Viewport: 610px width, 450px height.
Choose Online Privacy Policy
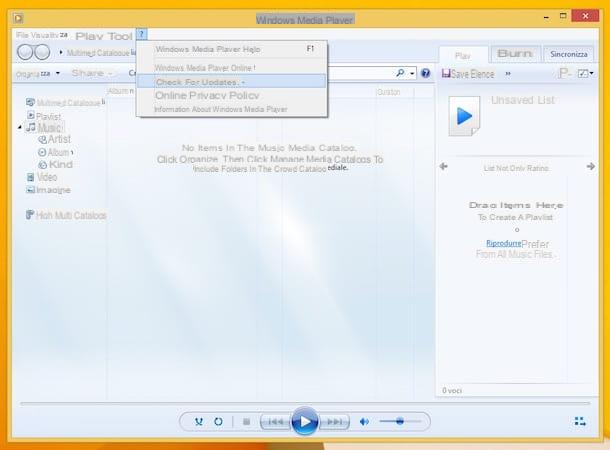point(231,95)
